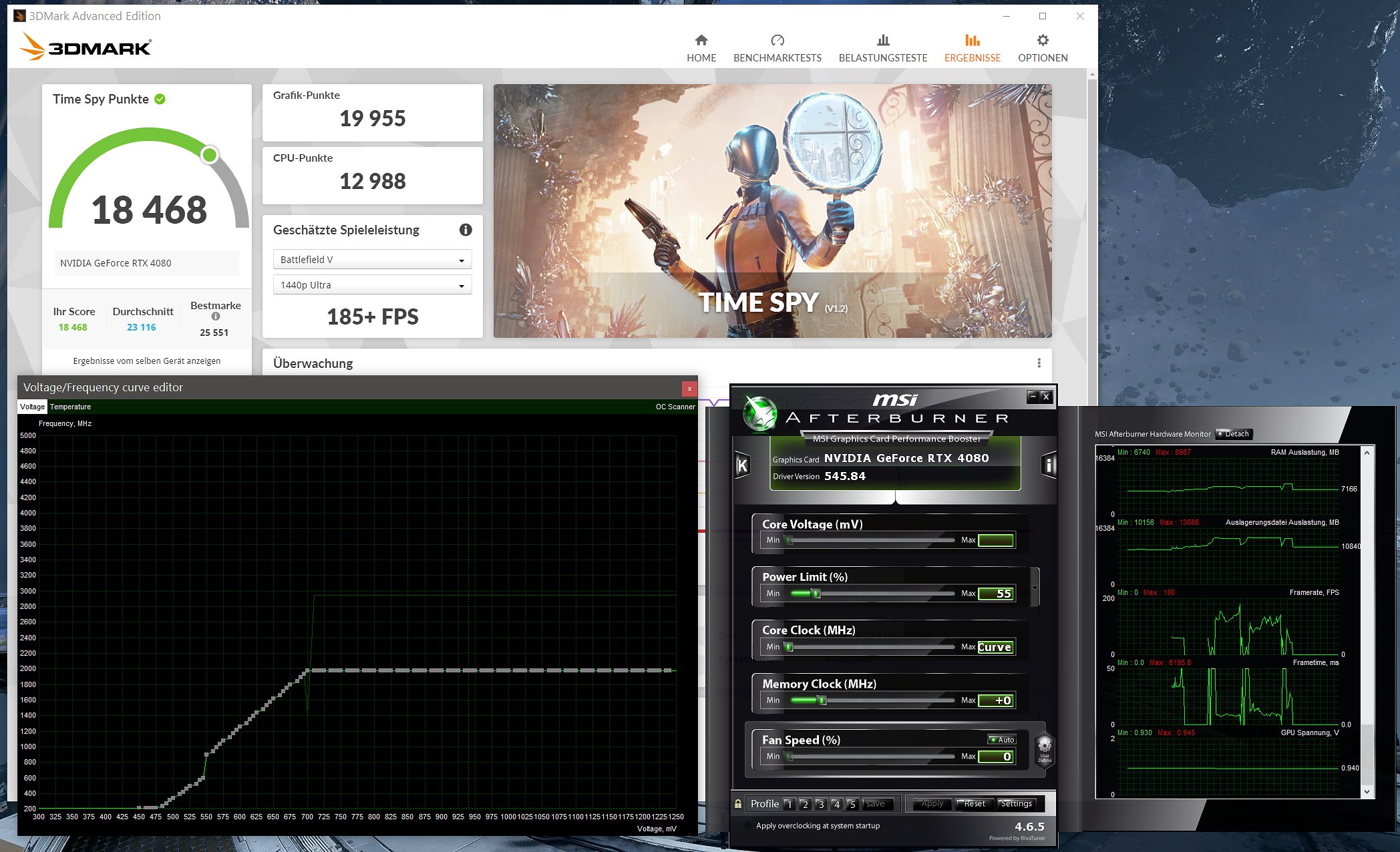Click the Afterburner information i button
This screenshot has height=852, width=1400.
[x=1049, y=465]
